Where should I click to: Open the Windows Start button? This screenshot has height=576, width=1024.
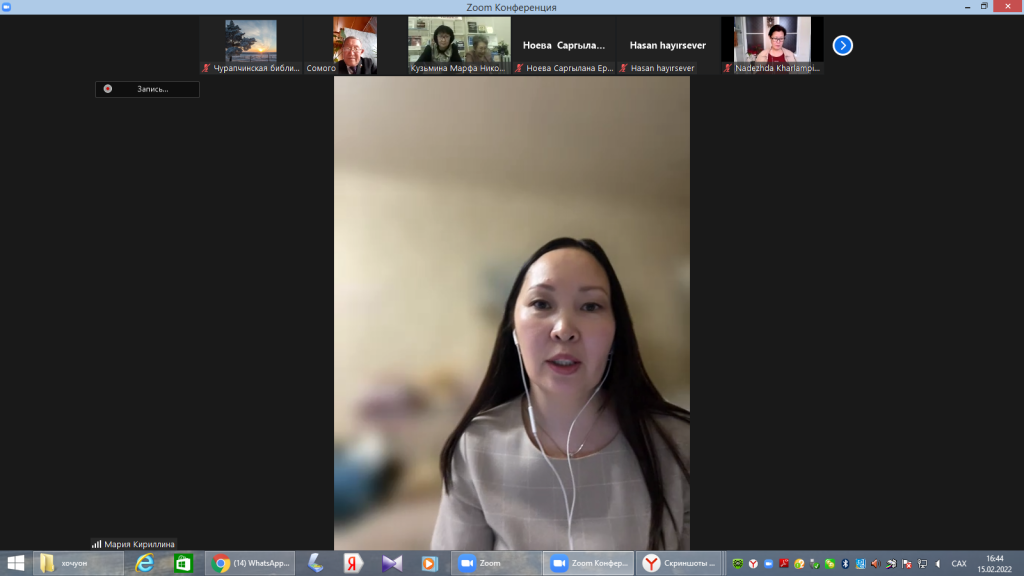pos(15,563)
